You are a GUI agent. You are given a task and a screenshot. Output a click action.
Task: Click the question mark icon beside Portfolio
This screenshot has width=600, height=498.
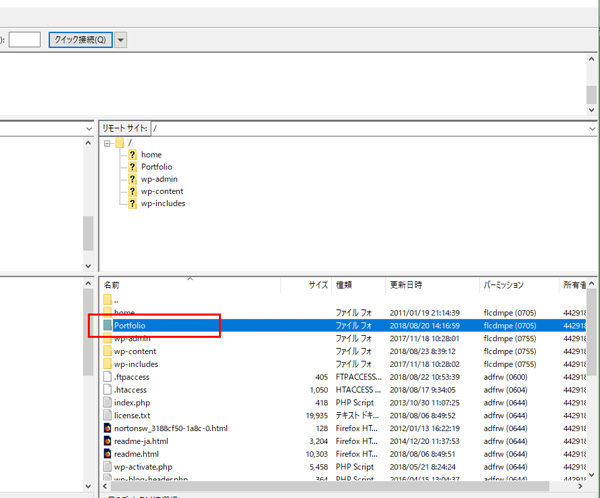[x=132, y=167]
